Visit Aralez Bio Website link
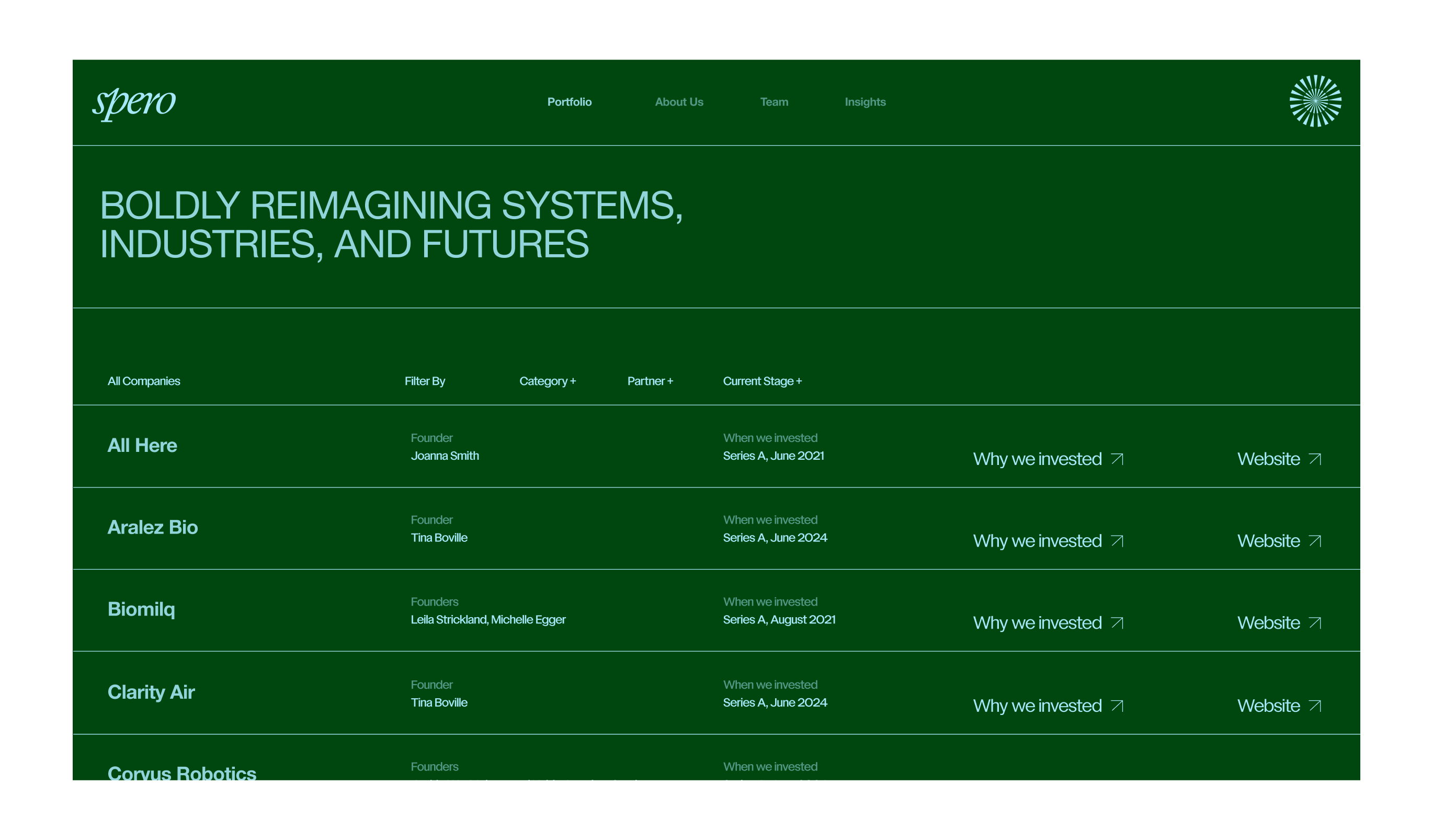The image size is (1433, 840). pos(1268,541)
